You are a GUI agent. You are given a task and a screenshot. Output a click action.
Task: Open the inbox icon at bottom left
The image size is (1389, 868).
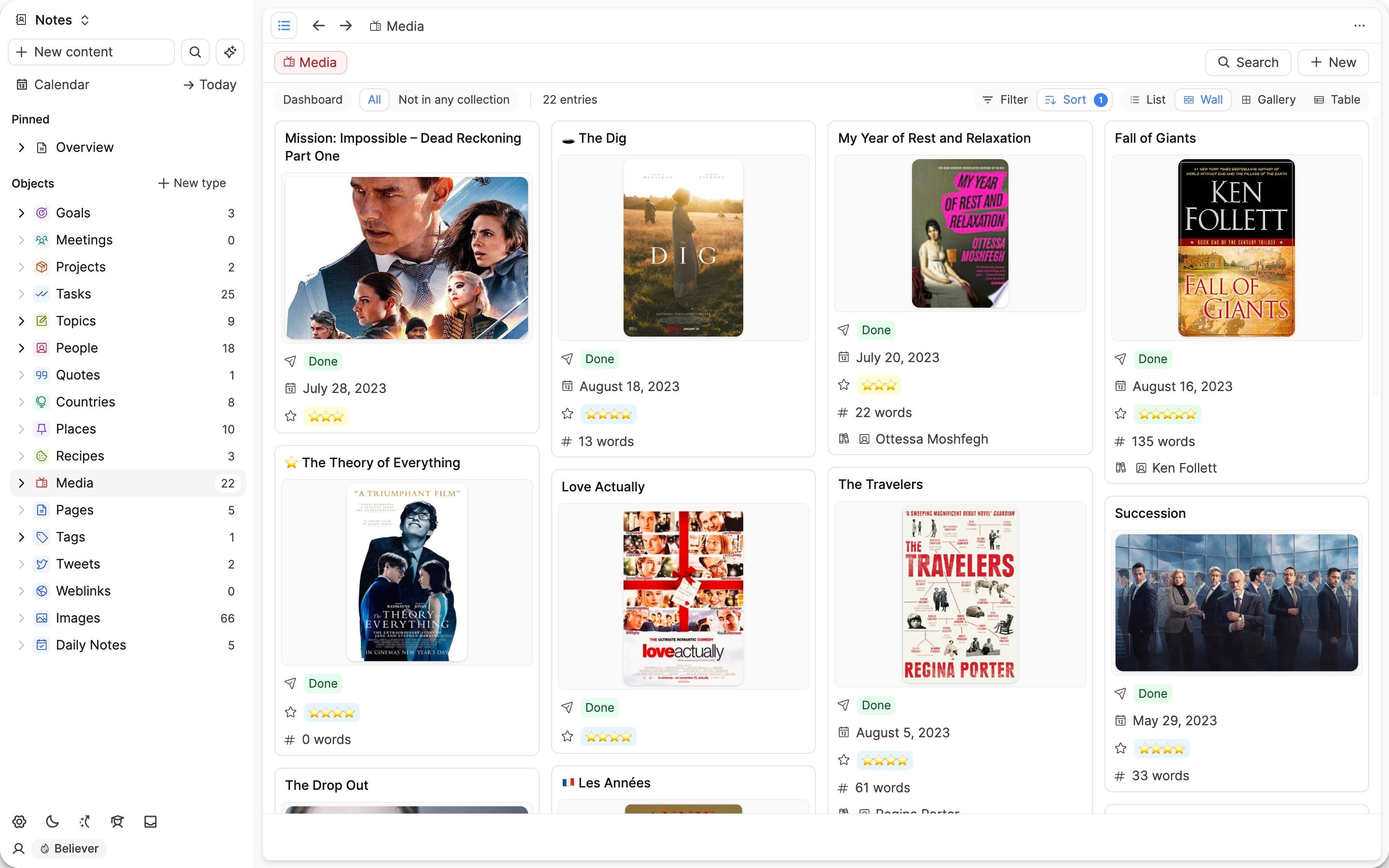[150, 822]
